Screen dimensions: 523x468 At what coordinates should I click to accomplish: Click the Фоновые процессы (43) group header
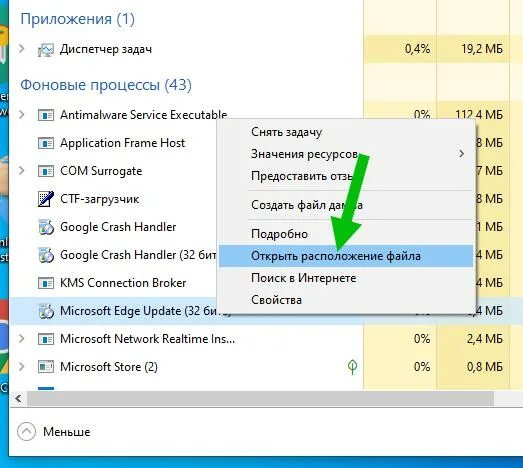pos(106,85)
